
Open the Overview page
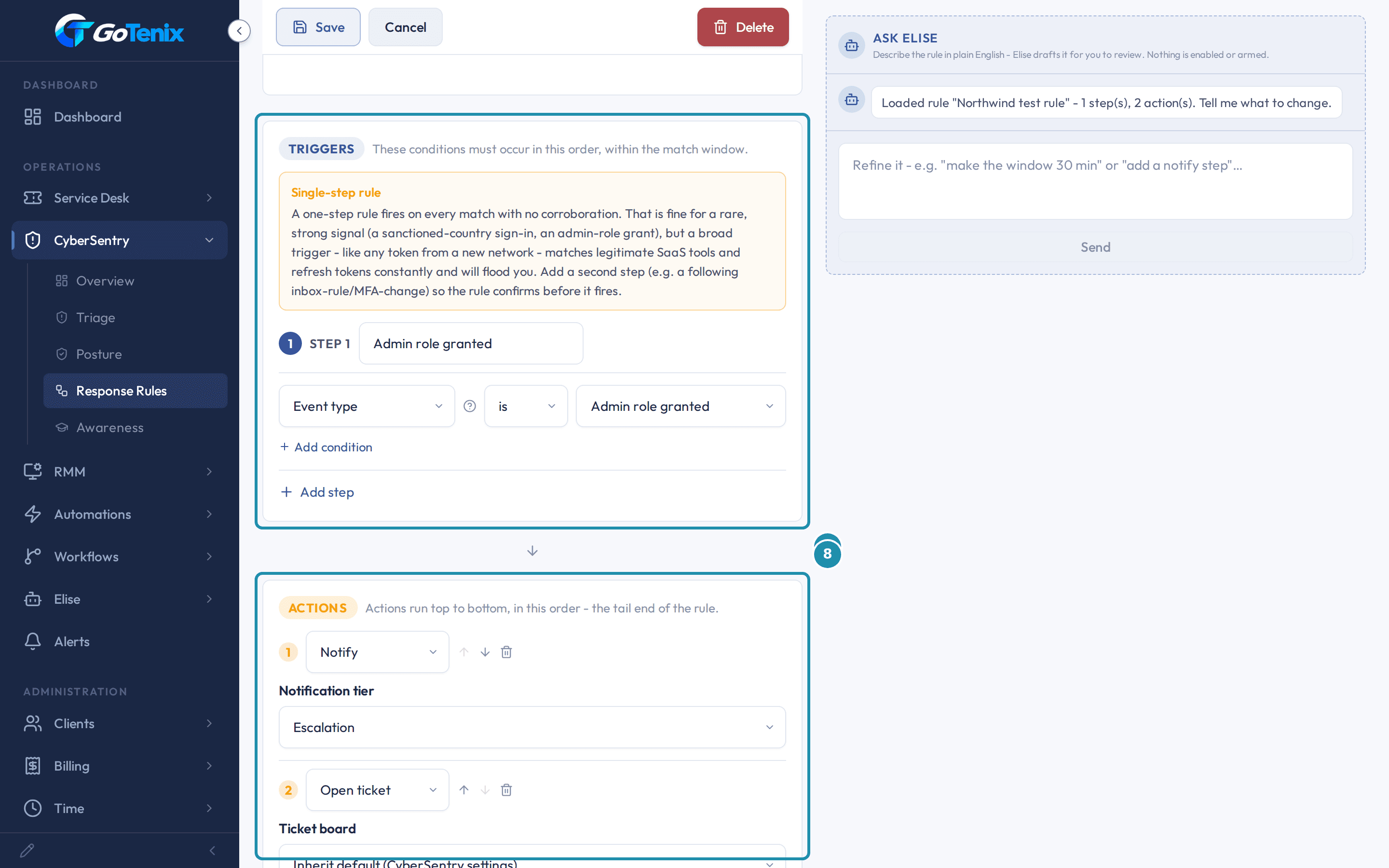136,281
